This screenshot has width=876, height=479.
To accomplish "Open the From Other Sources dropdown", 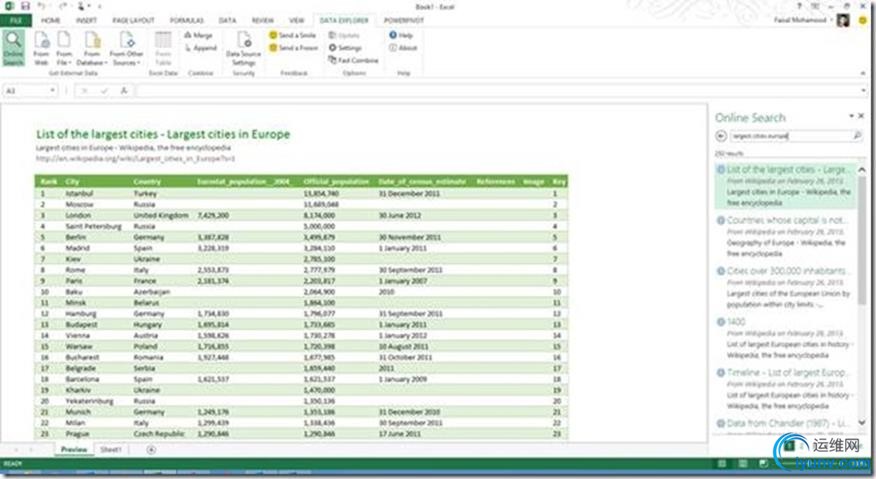I will (126, 48).
